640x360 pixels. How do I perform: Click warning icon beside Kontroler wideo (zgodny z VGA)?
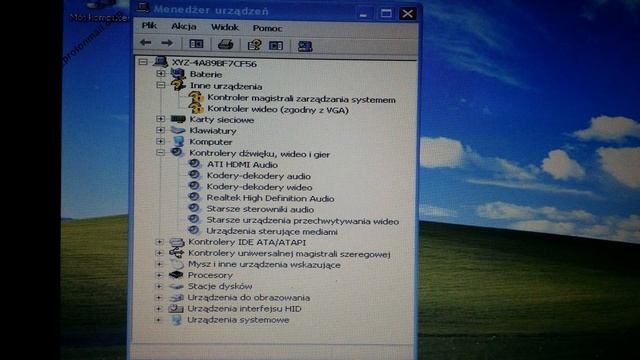[x=196, y=108]
